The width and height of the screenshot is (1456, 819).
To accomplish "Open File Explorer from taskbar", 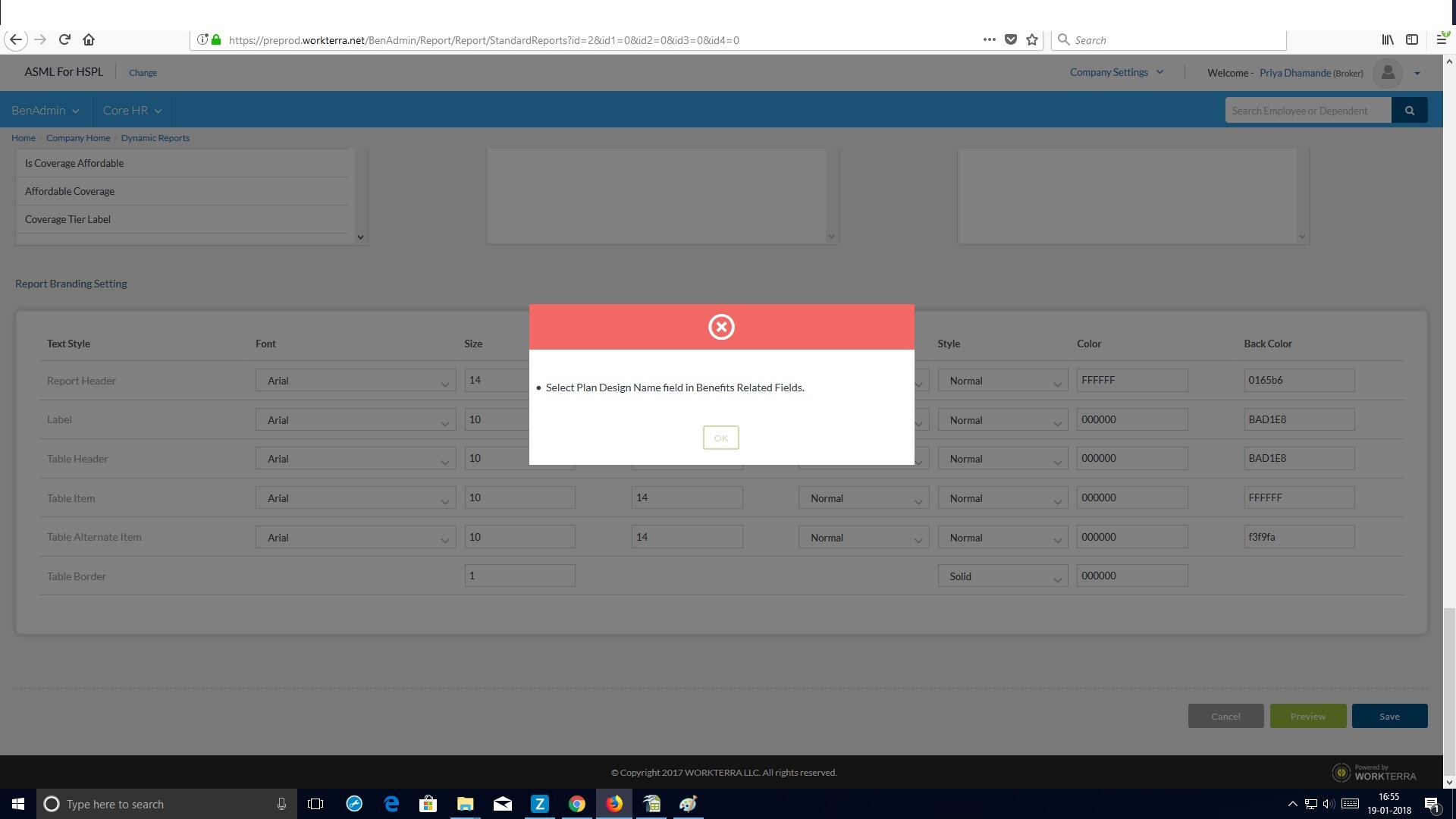I will (465, 804).
